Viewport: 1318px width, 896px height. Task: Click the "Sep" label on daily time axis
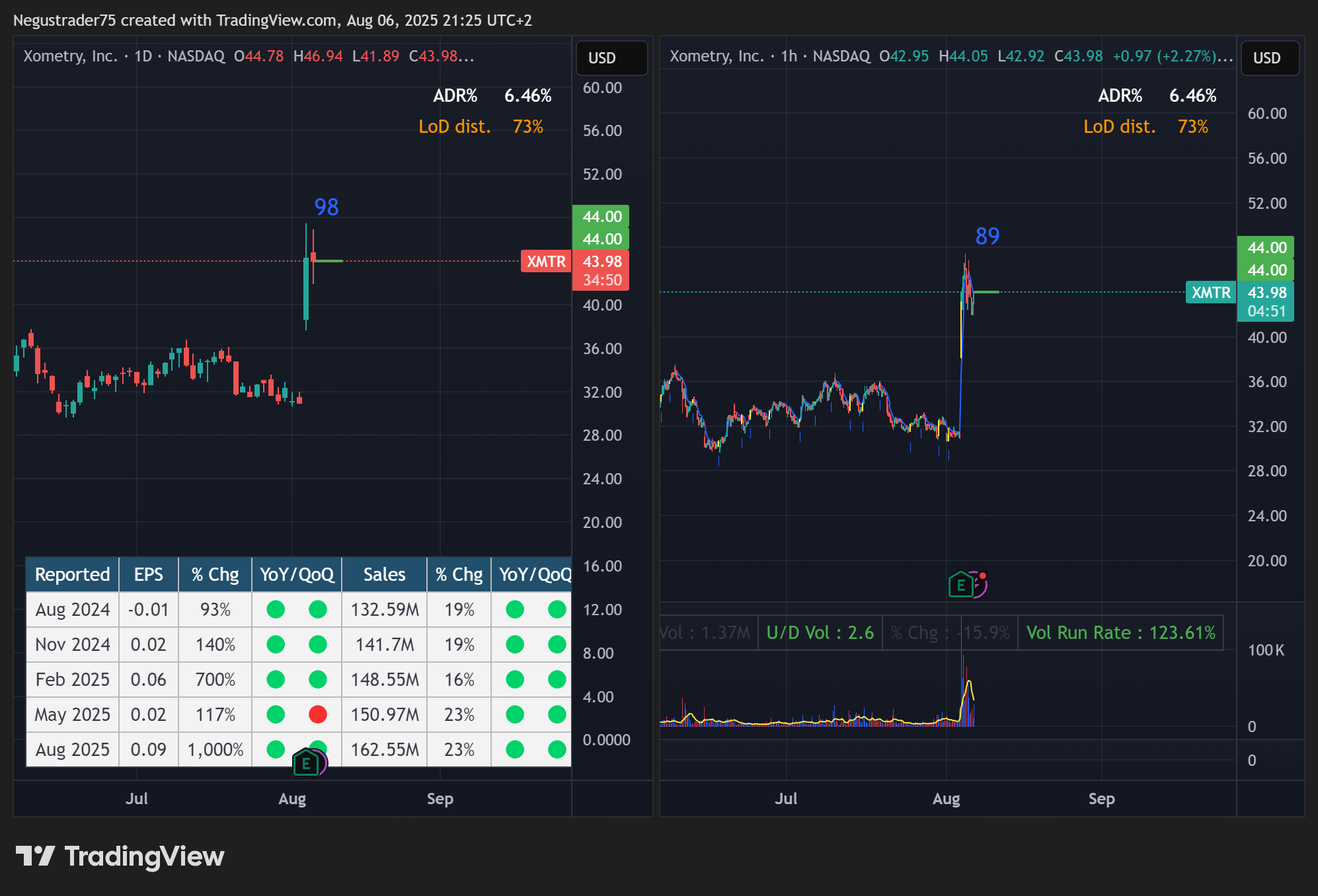[x=440, y=799]
